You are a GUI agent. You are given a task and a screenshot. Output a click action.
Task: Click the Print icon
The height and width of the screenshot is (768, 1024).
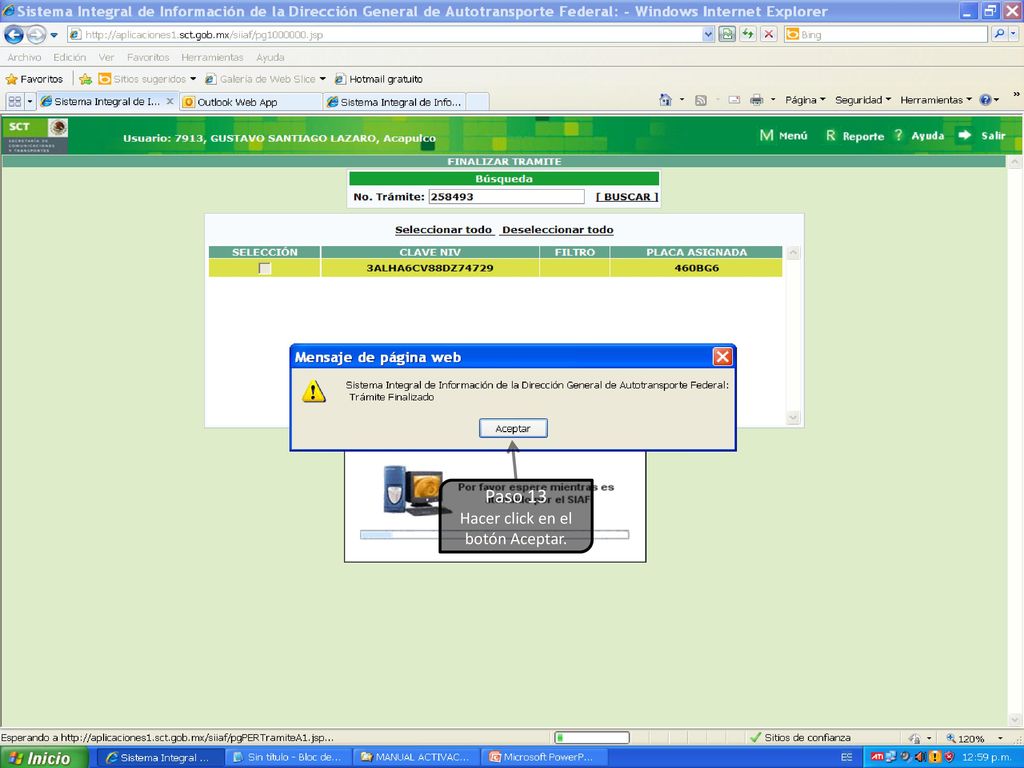[x=756, y=100]
